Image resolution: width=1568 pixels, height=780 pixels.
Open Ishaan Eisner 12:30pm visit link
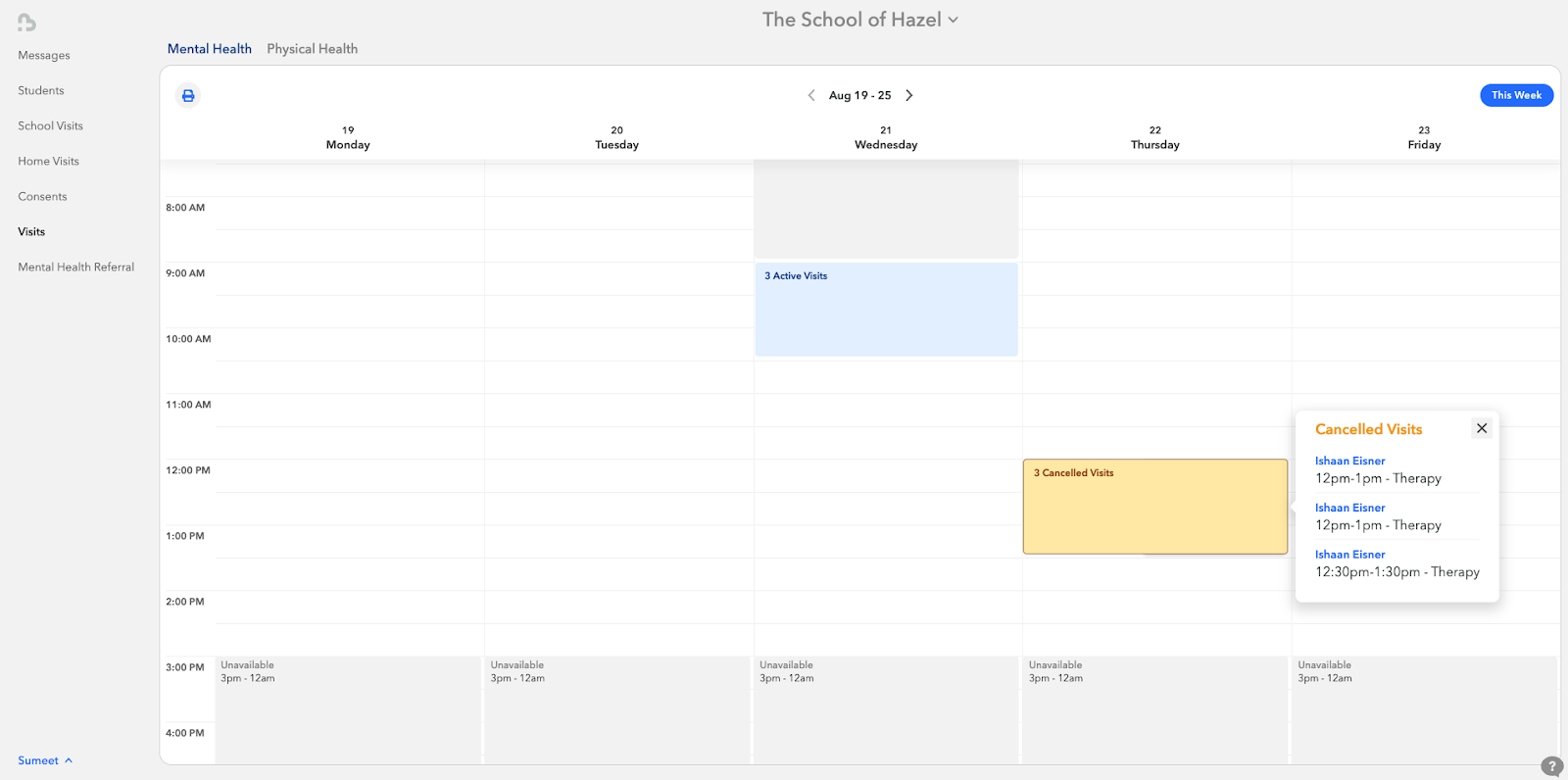pos(1349,555)
